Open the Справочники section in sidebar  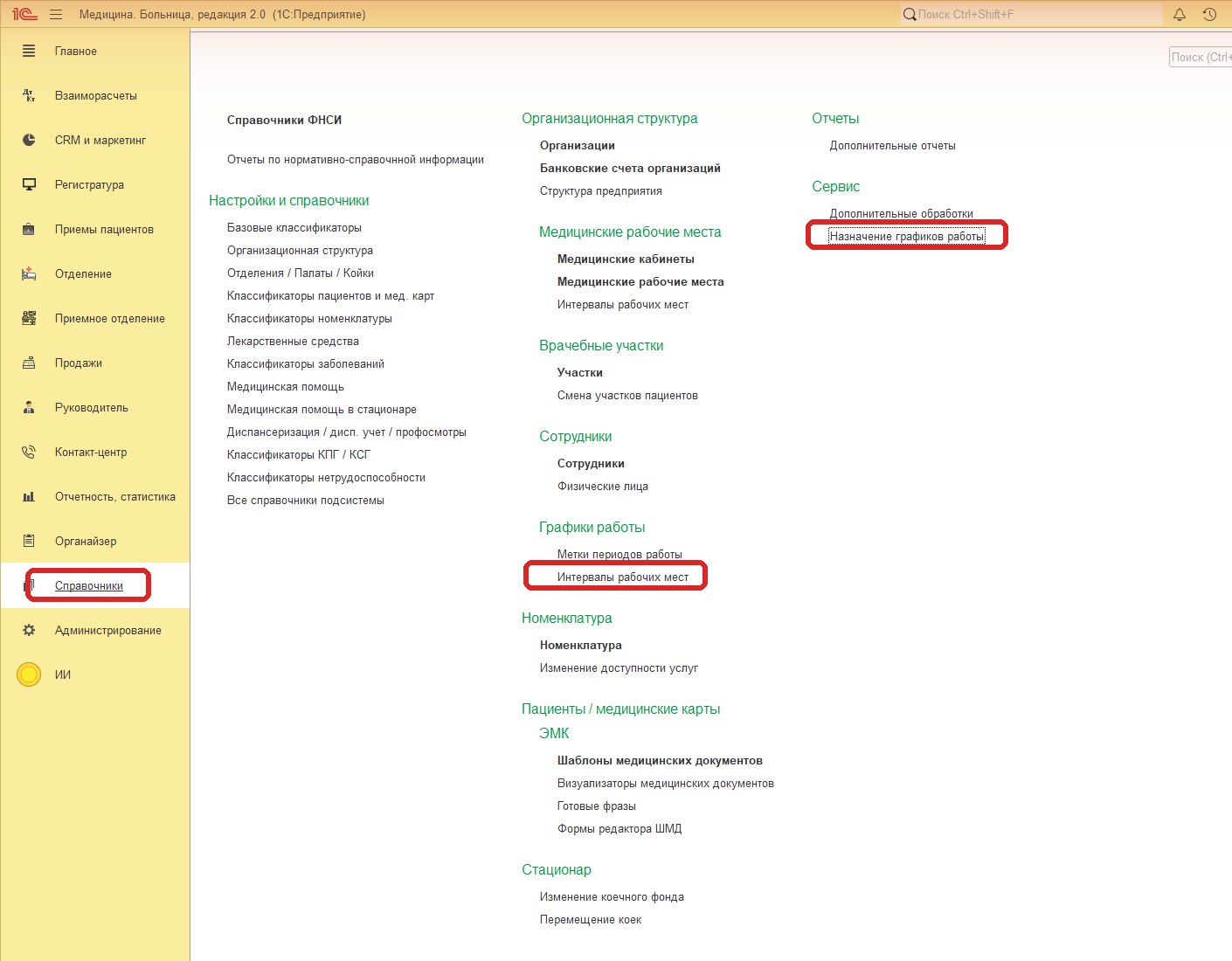pyautogui.click(x=89, y=585)
